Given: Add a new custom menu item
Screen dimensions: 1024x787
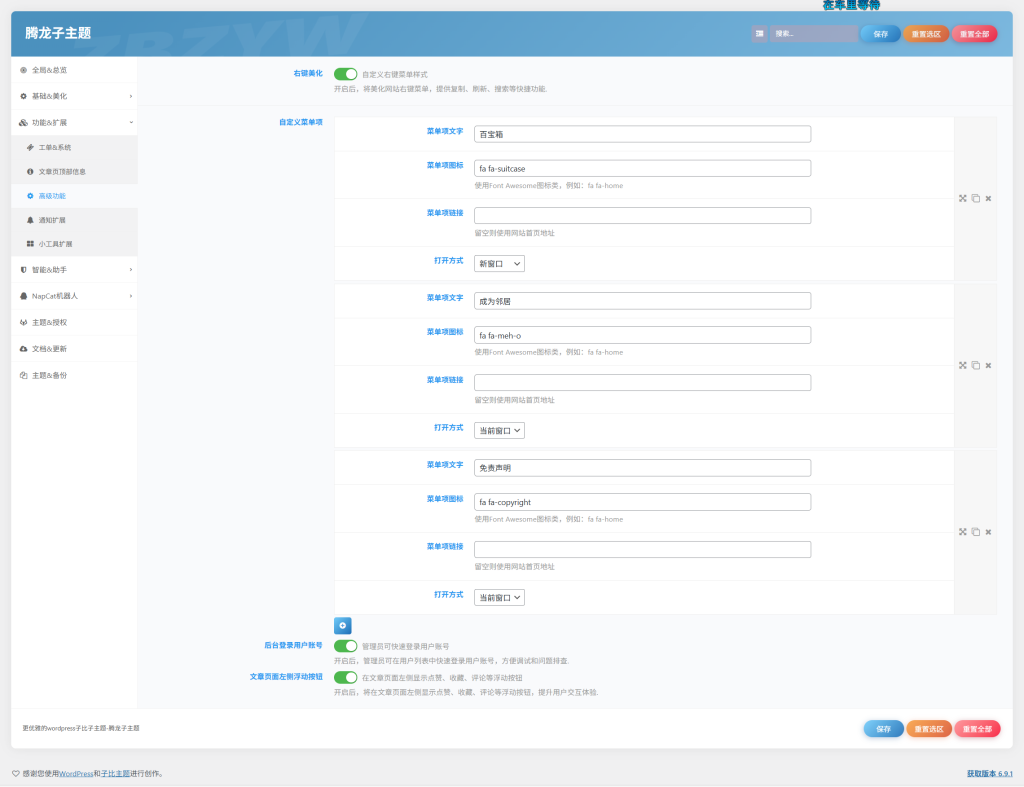Looking at the screenshot, I should [x=342, y=625].
